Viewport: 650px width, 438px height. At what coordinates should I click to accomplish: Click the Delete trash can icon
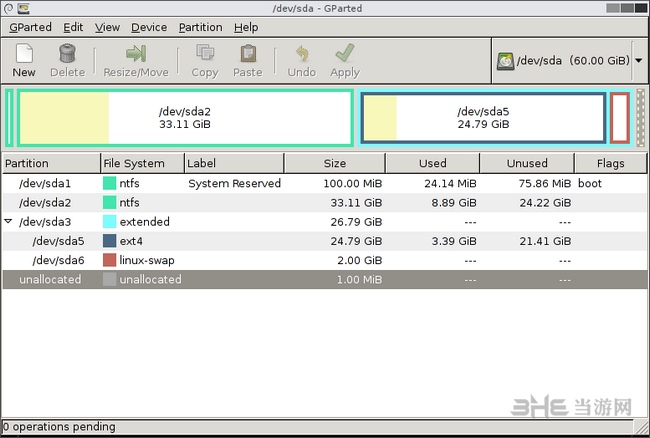pos(67,53)
